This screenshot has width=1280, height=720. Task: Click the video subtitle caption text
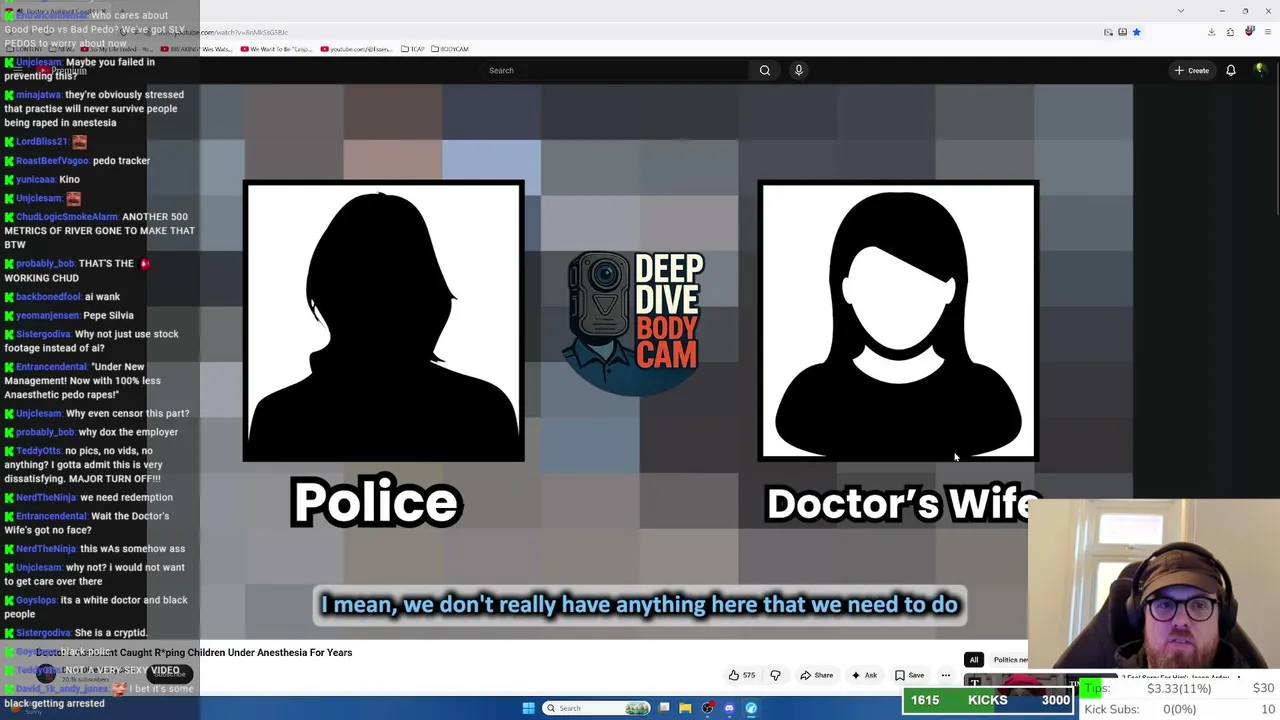(640, 605)
